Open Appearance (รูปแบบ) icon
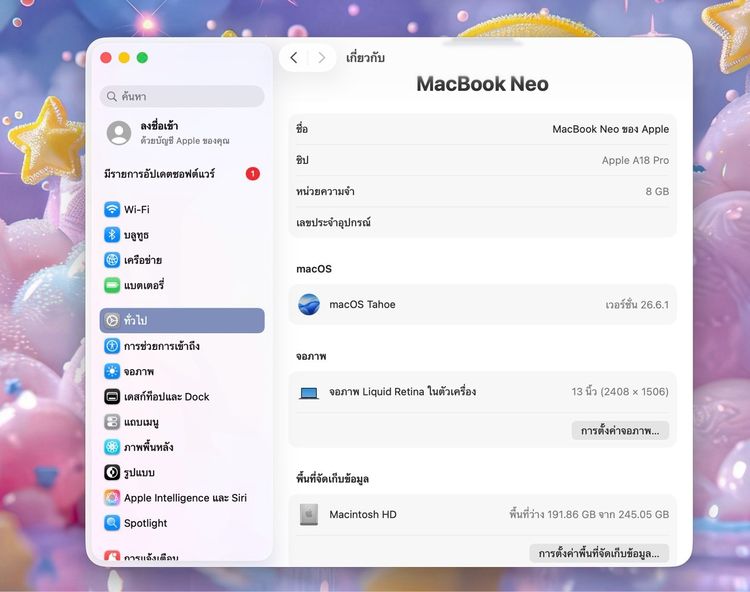750x592 pixels. point(112,472)
